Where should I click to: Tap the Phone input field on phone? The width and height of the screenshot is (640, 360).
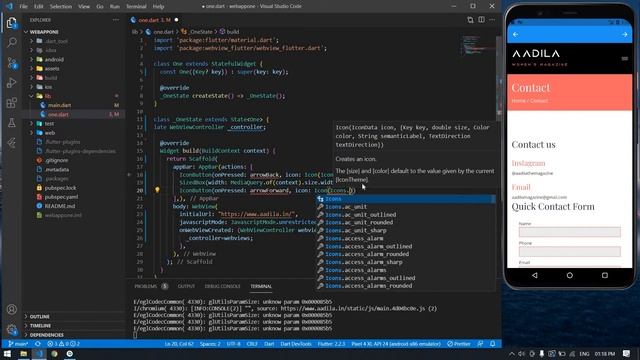coord(569,251)
